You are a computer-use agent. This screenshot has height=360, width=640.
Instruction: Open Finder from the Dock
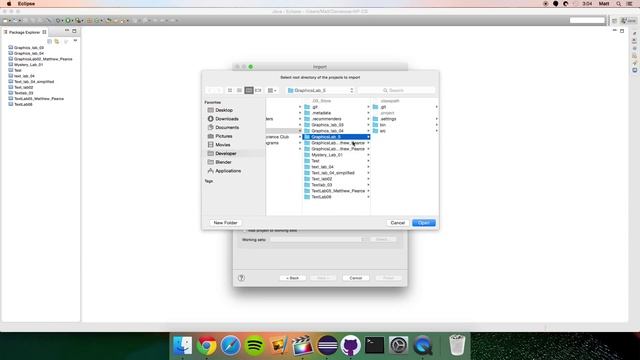[x=182, y=345]
